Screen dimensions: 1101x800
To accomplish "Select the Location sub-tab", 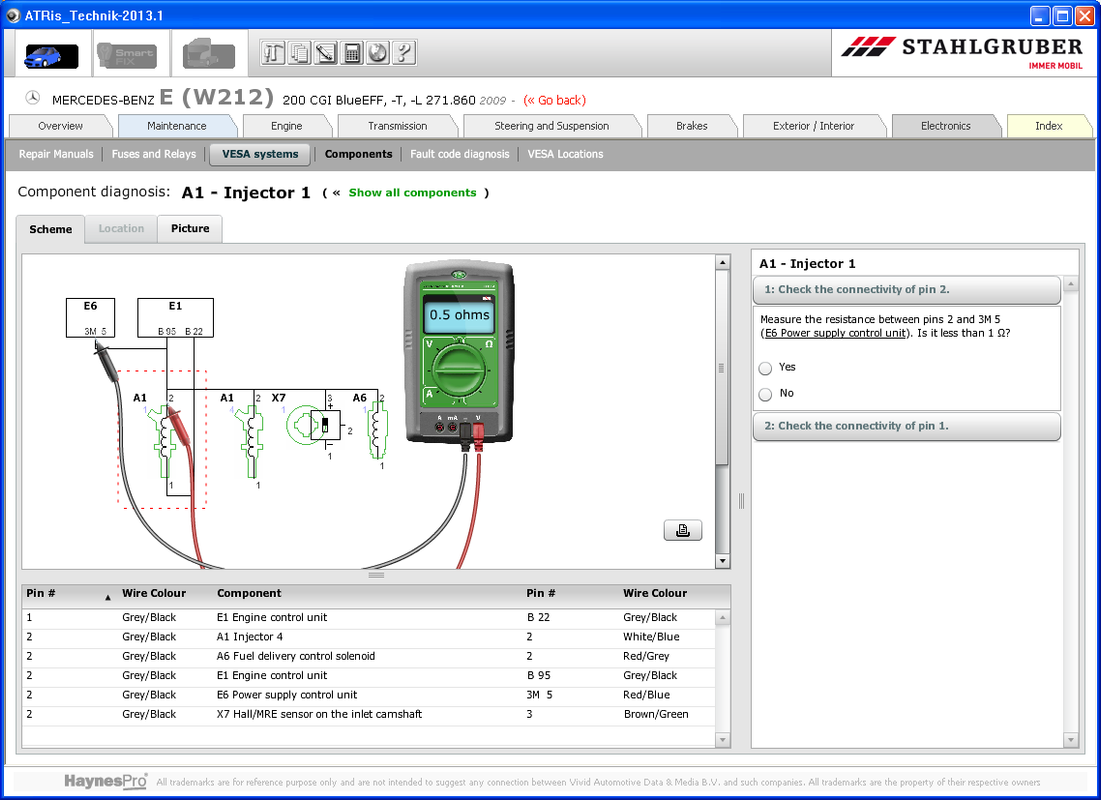I will click(121, 229).
